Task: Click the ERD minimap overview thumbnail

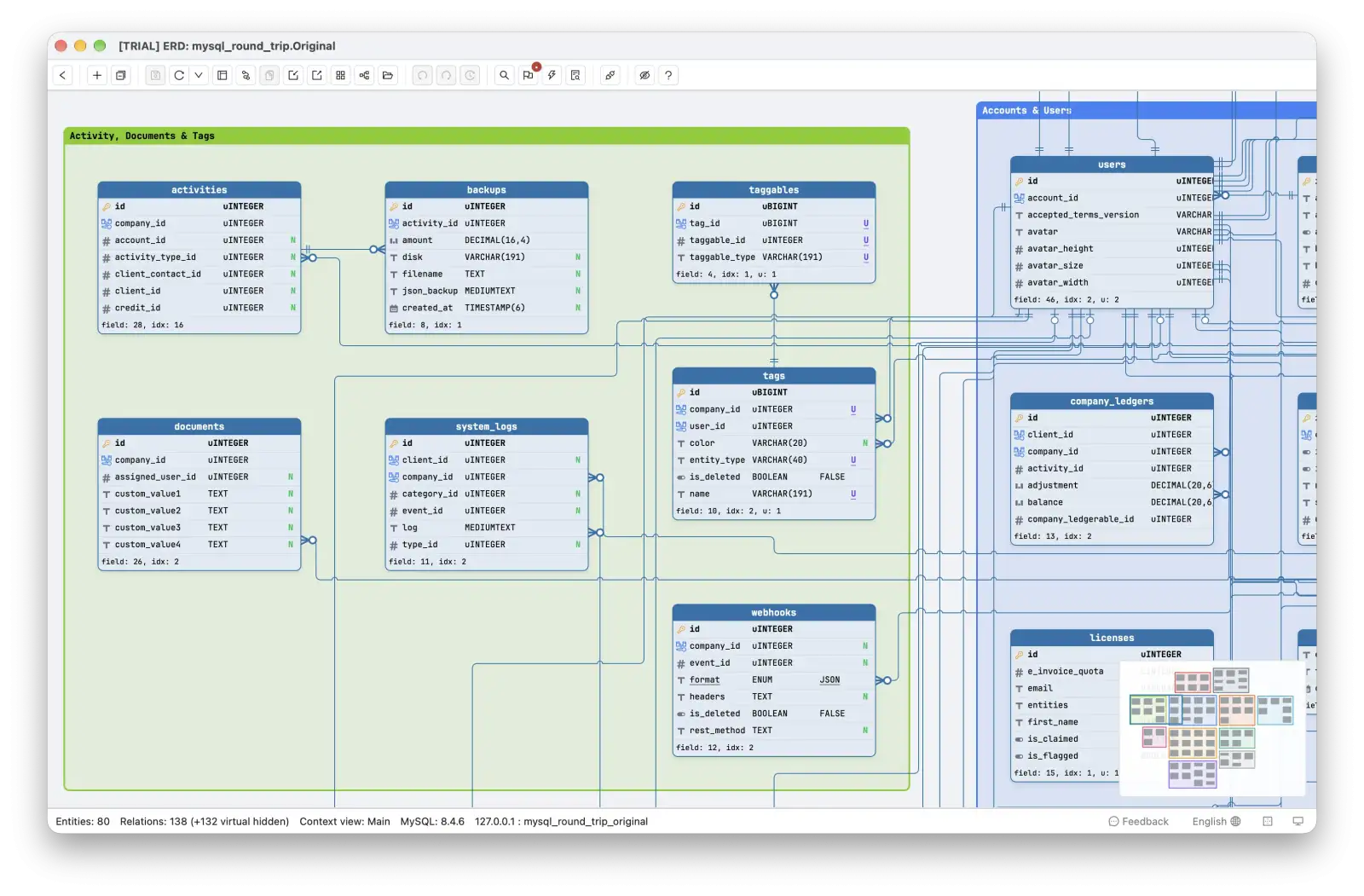Action: (1212, 728)
